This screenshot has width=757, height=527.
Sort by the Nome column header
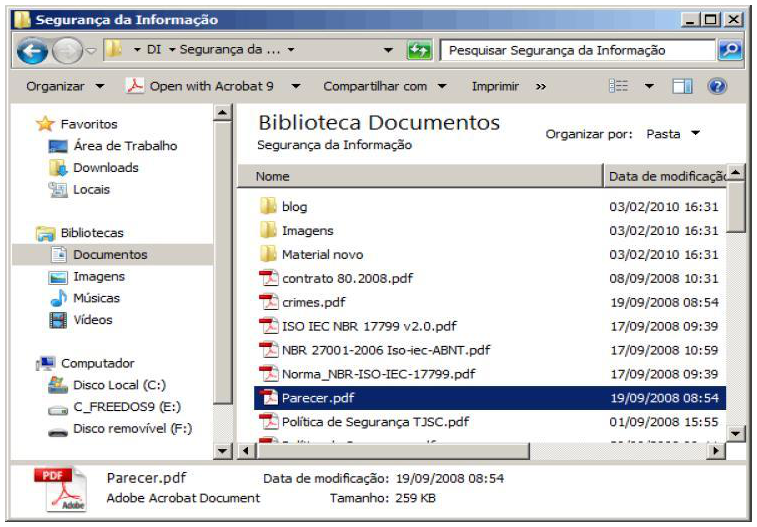coord(420,176)
